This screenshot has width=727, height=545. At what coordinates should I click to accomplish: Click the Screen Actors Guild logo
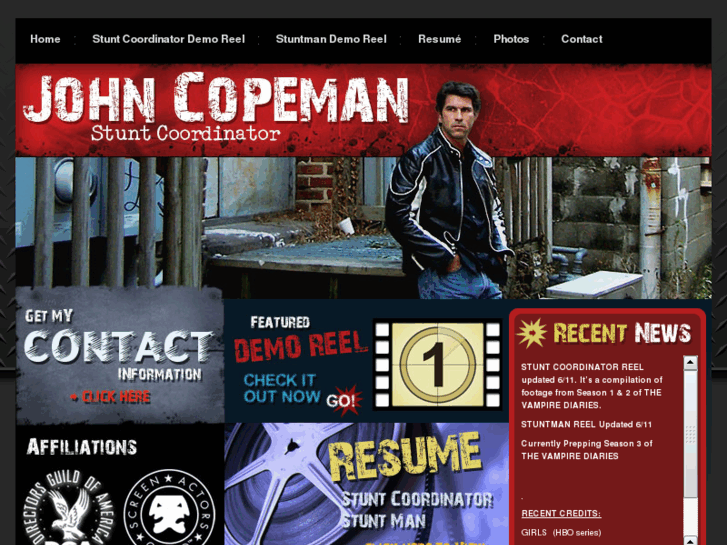point(169,509)
